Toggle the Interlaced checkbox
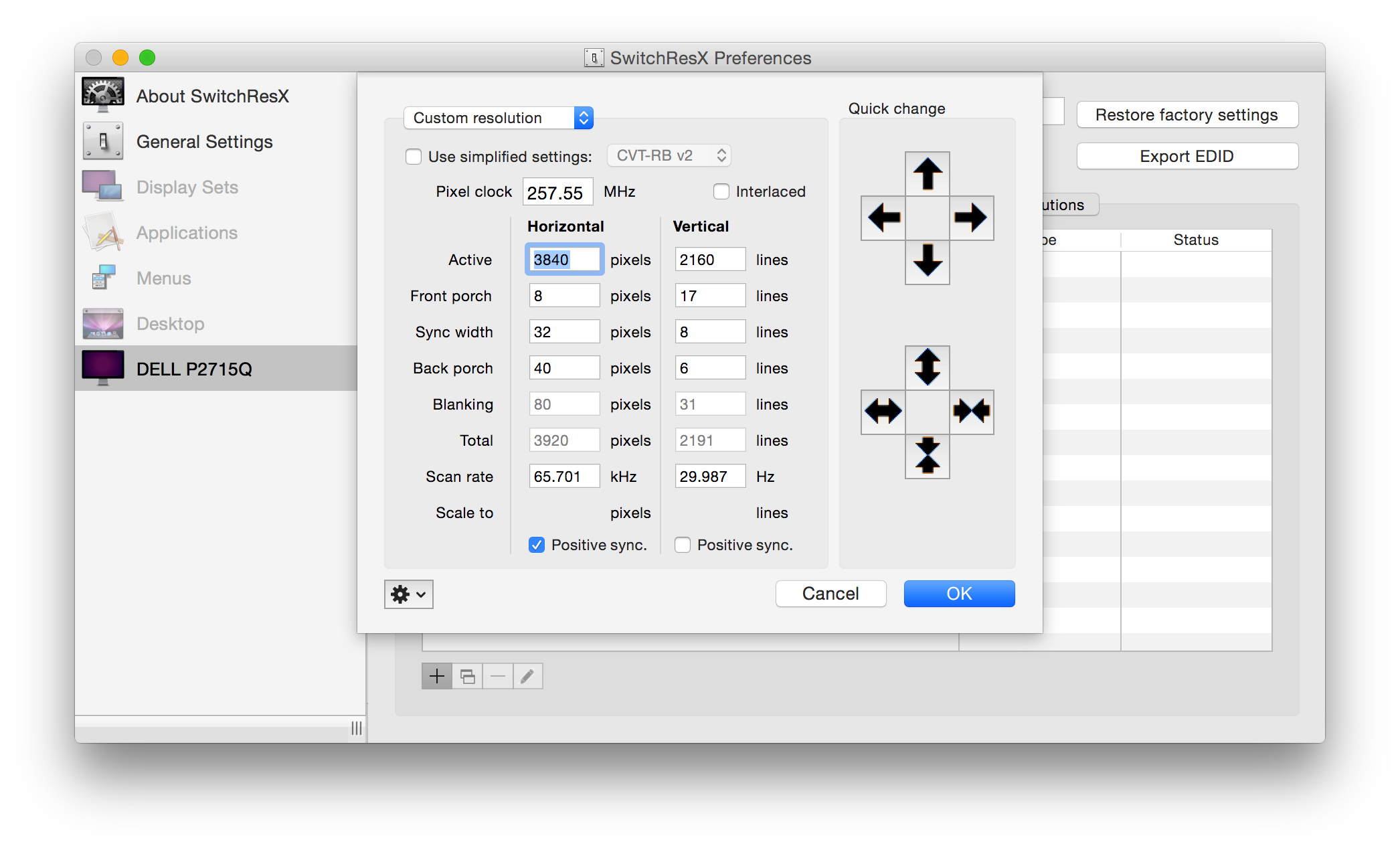This screenshot has height=850, width=1400. [721, 191]
